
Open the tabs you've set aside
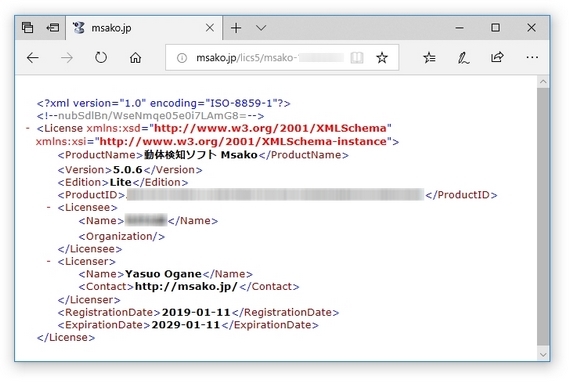tap(27, 28)
